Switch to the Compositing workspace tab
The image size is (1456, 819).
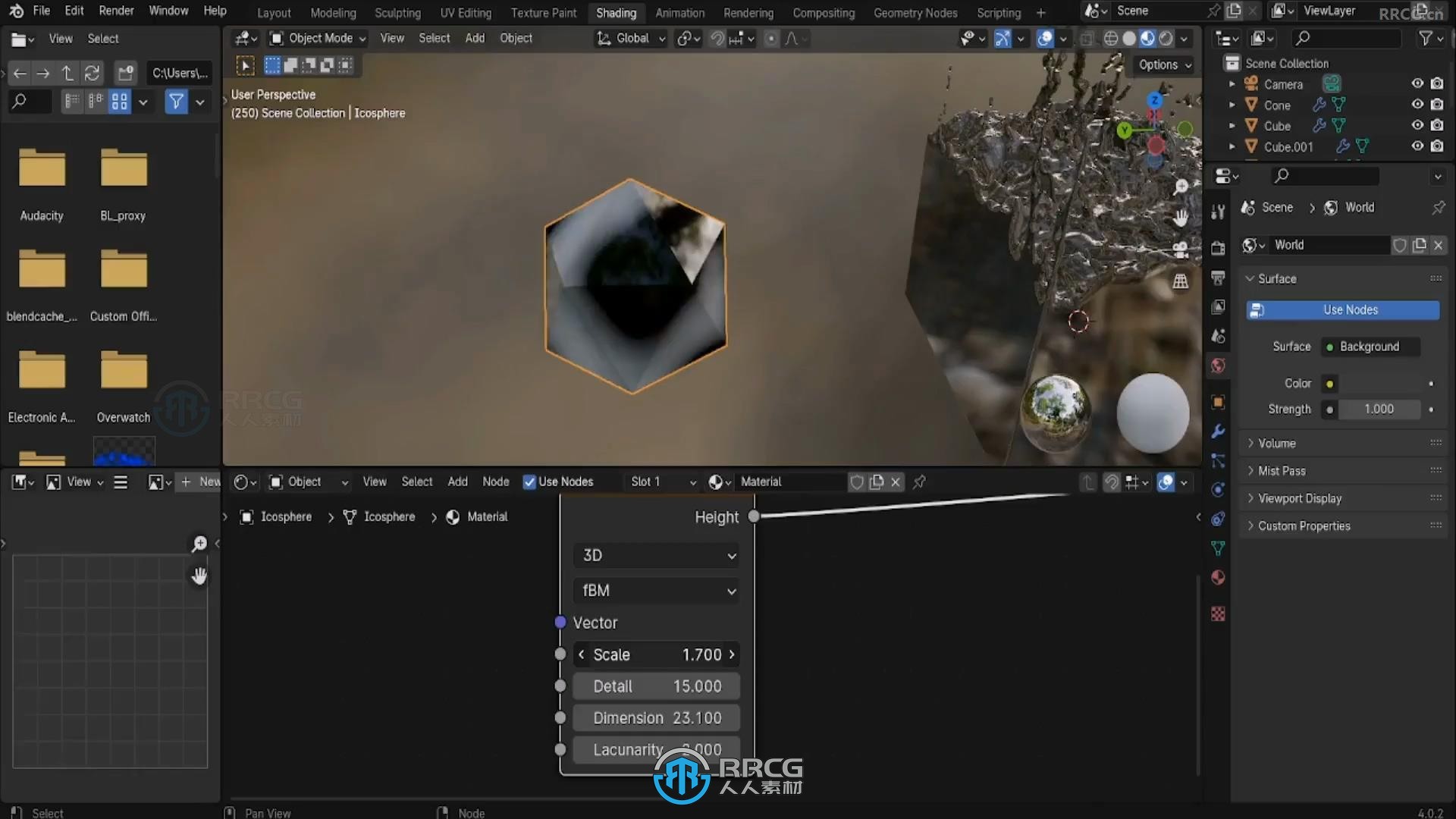tap(824, 13)
